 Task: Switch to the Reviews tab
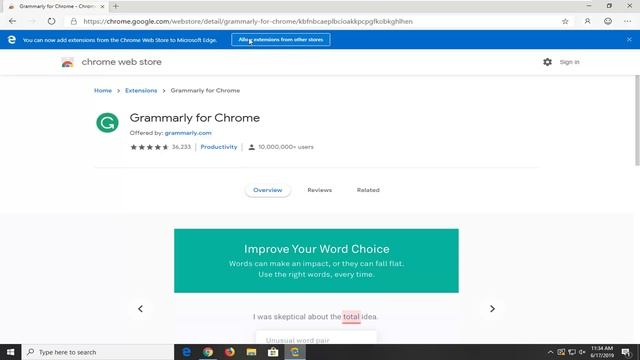point(320,190)
